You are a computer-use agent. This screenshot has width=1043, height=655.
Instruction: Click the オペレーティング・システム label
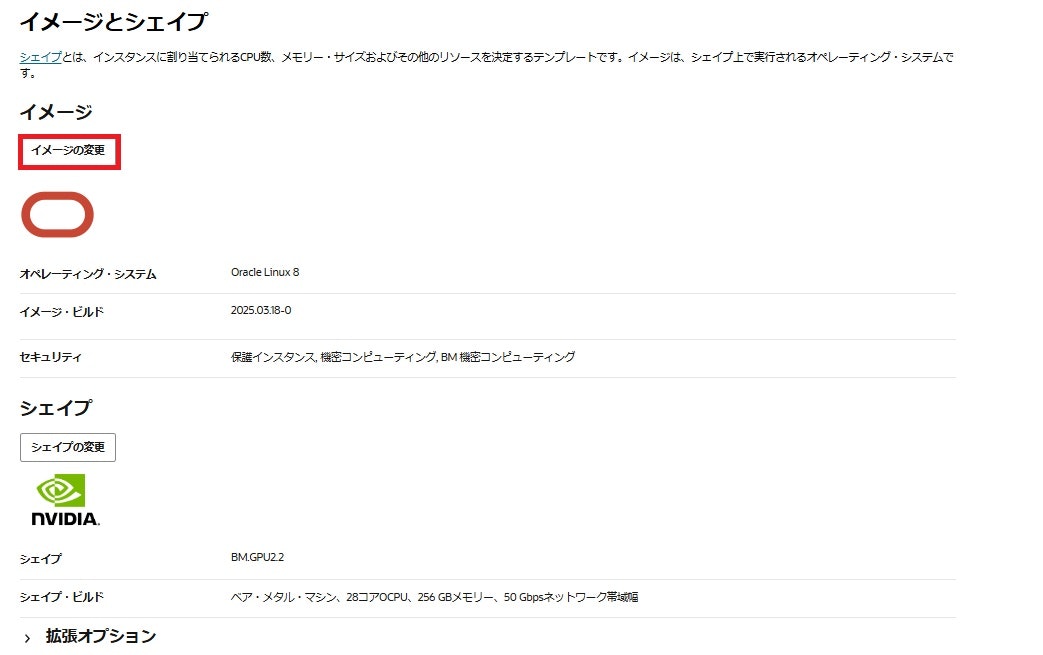click(88, 274)
